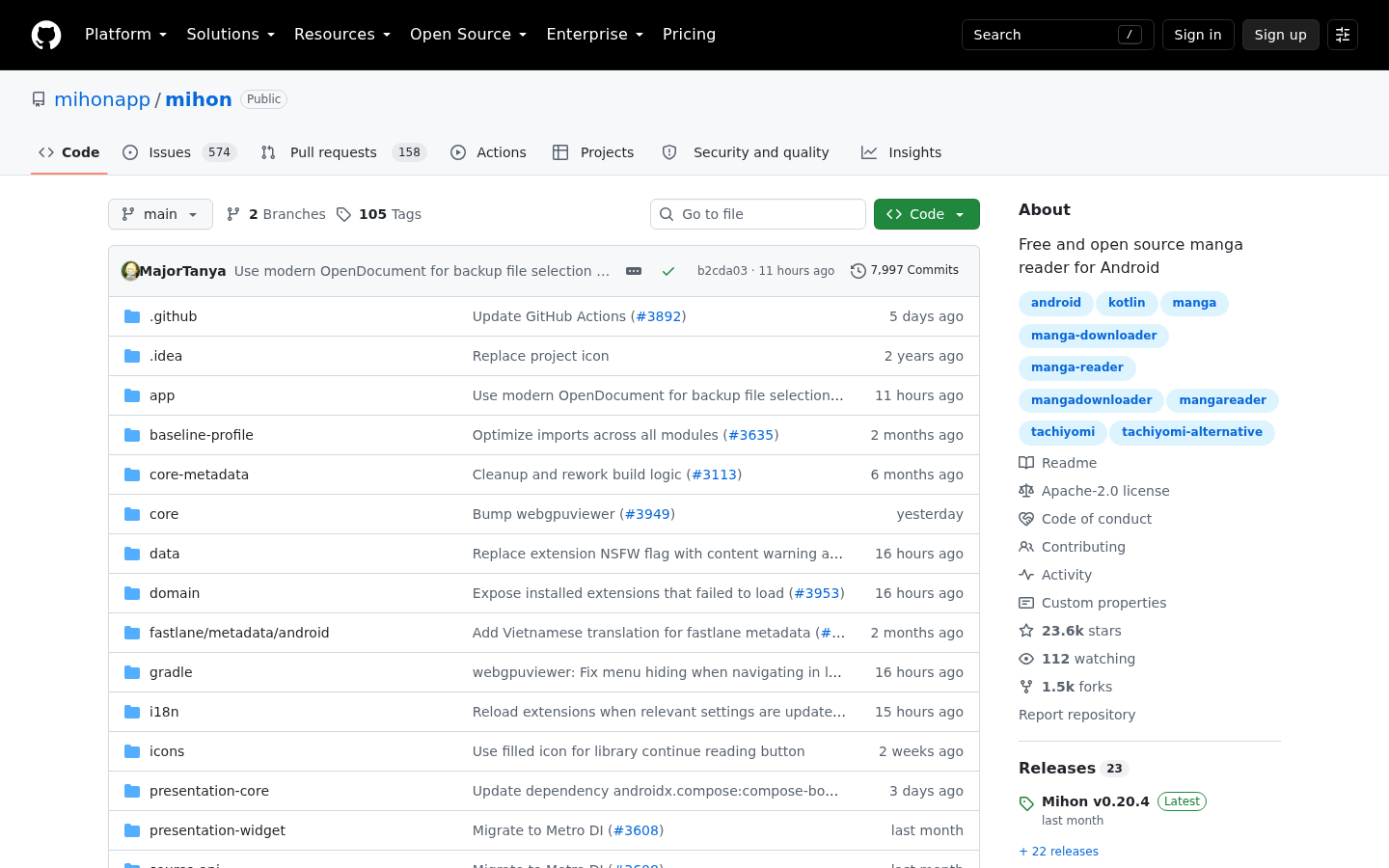Image resolution: width=1389 pixels, height=868 pixels.
Task: Open the fastlane/metadata/android folder
Action: (x=239, y=633)
